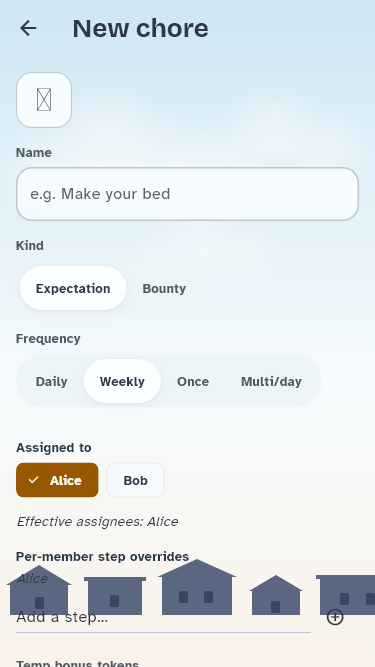Click the Effective assignees: Alice text
Image resolution: width=375 pixels, height=667 pixels.
(97, 522)
